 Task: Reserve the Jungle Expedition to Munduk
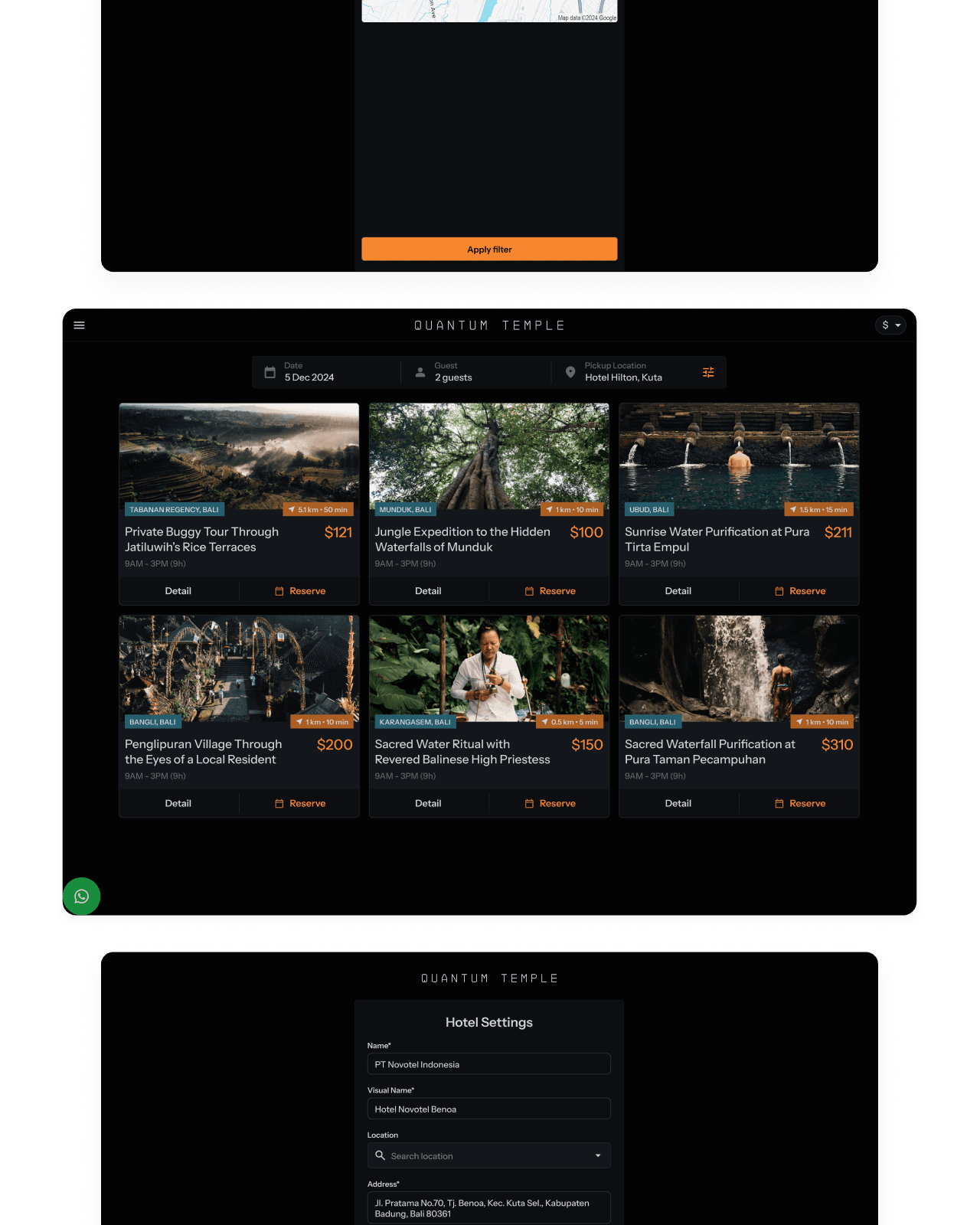(x=550, y=591)
